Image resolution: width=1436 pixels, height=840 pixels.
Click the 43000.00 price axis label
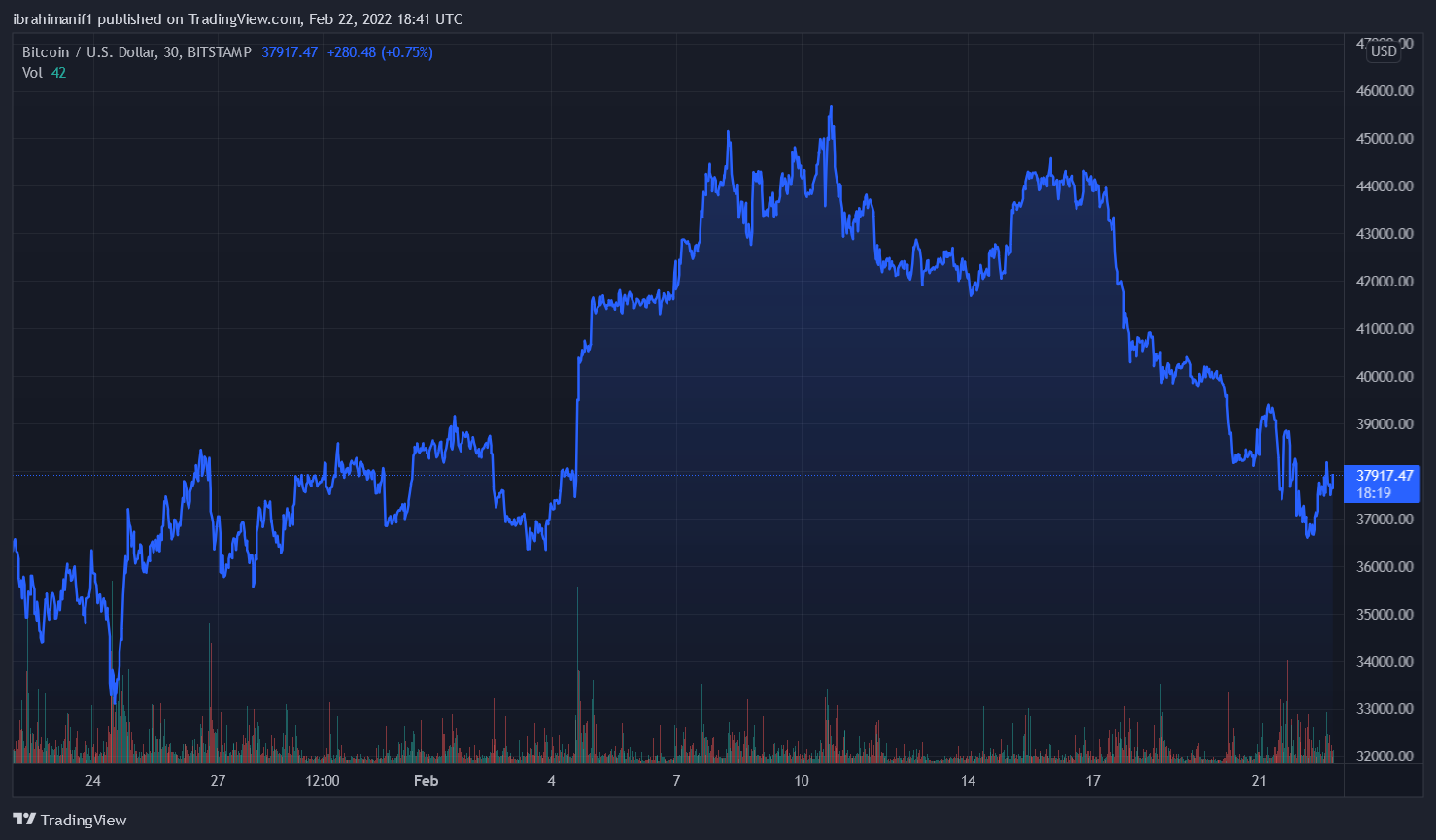click(x=1385, y=234)
